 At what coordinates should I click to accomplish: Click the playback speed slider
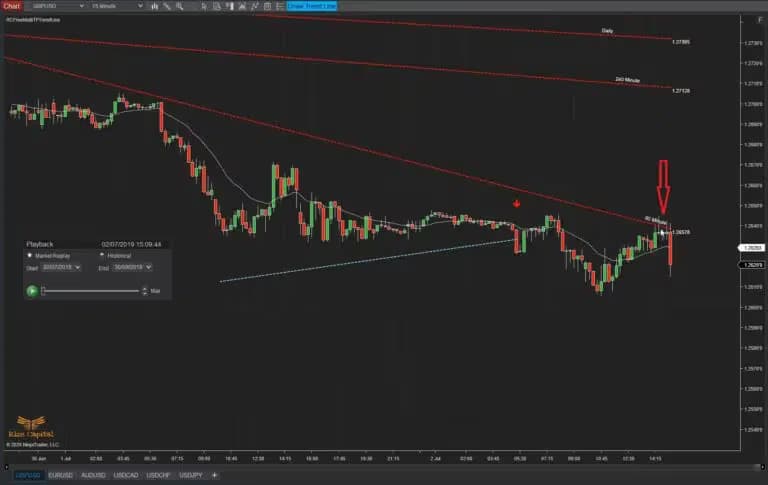coord(90,291)
